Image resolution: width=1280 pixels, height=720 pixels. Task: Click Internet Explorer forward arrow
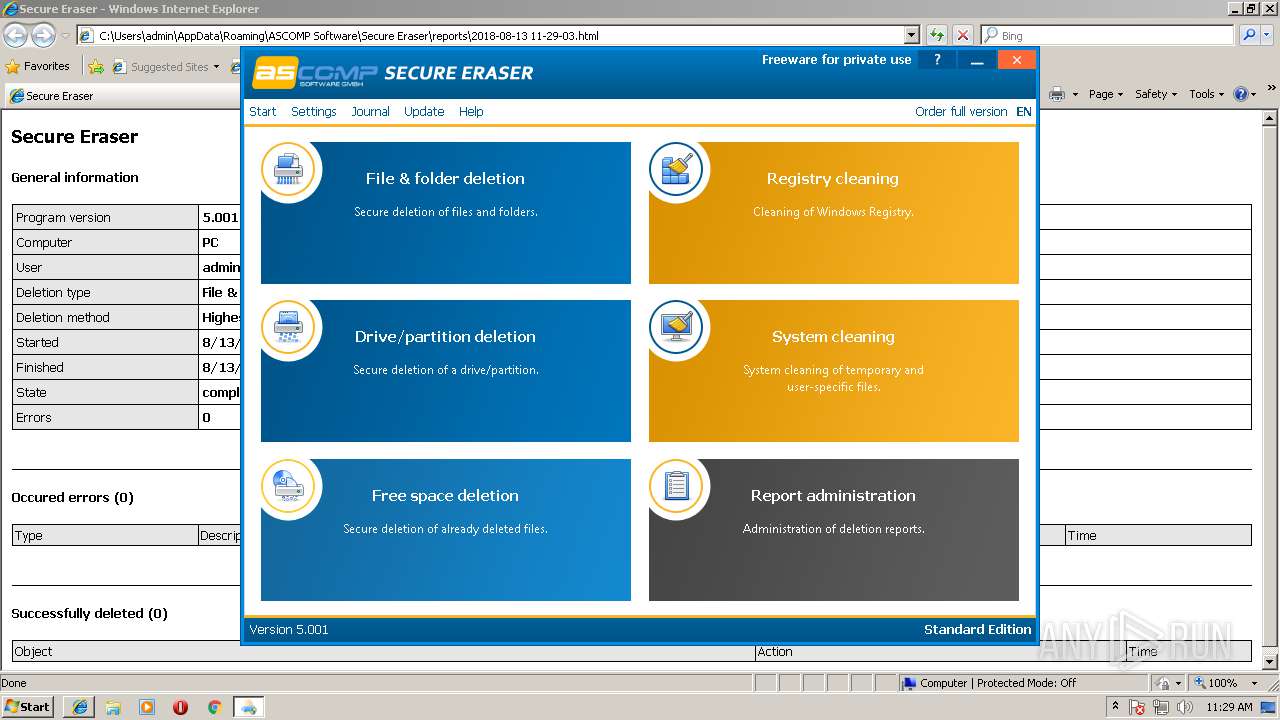43,35
